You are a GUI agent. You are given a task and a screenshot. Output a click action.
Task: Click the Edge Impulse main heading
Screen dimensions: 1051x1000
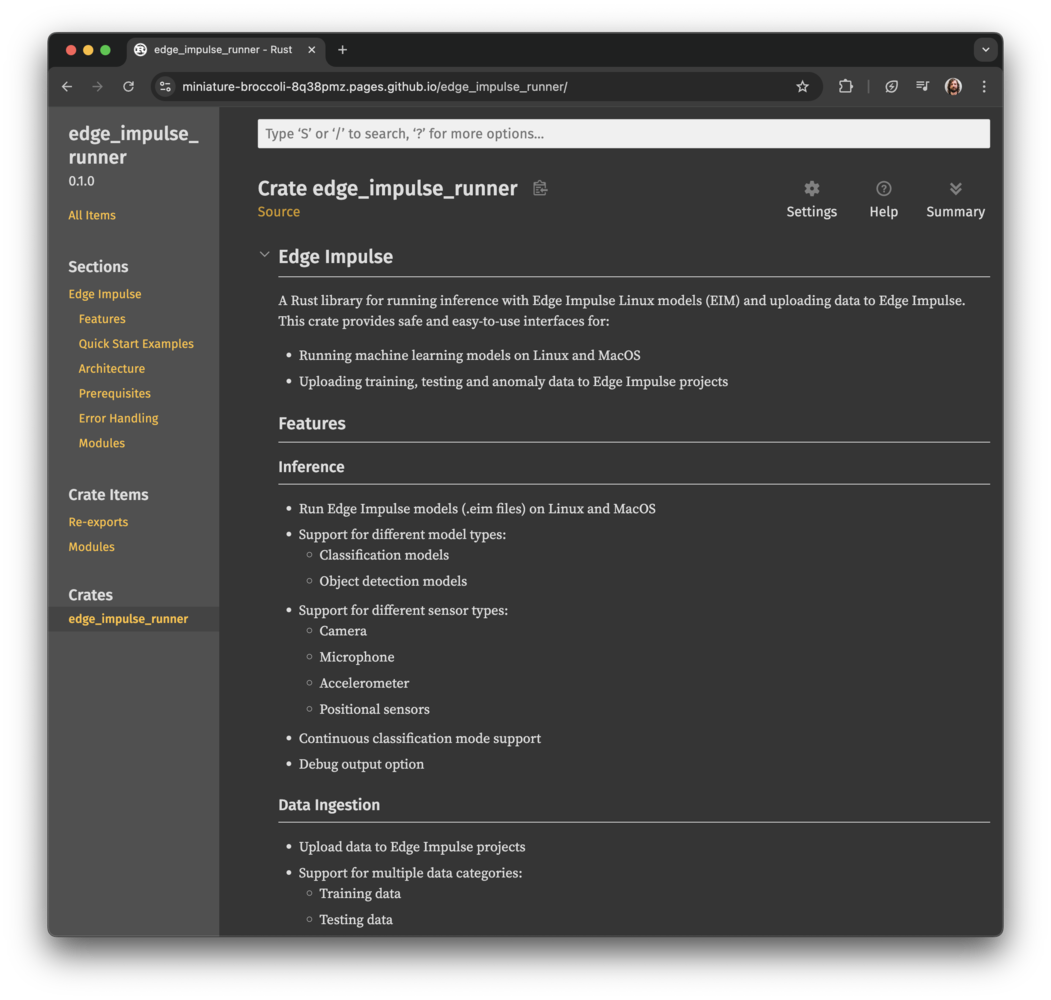(x=335, y=257)
